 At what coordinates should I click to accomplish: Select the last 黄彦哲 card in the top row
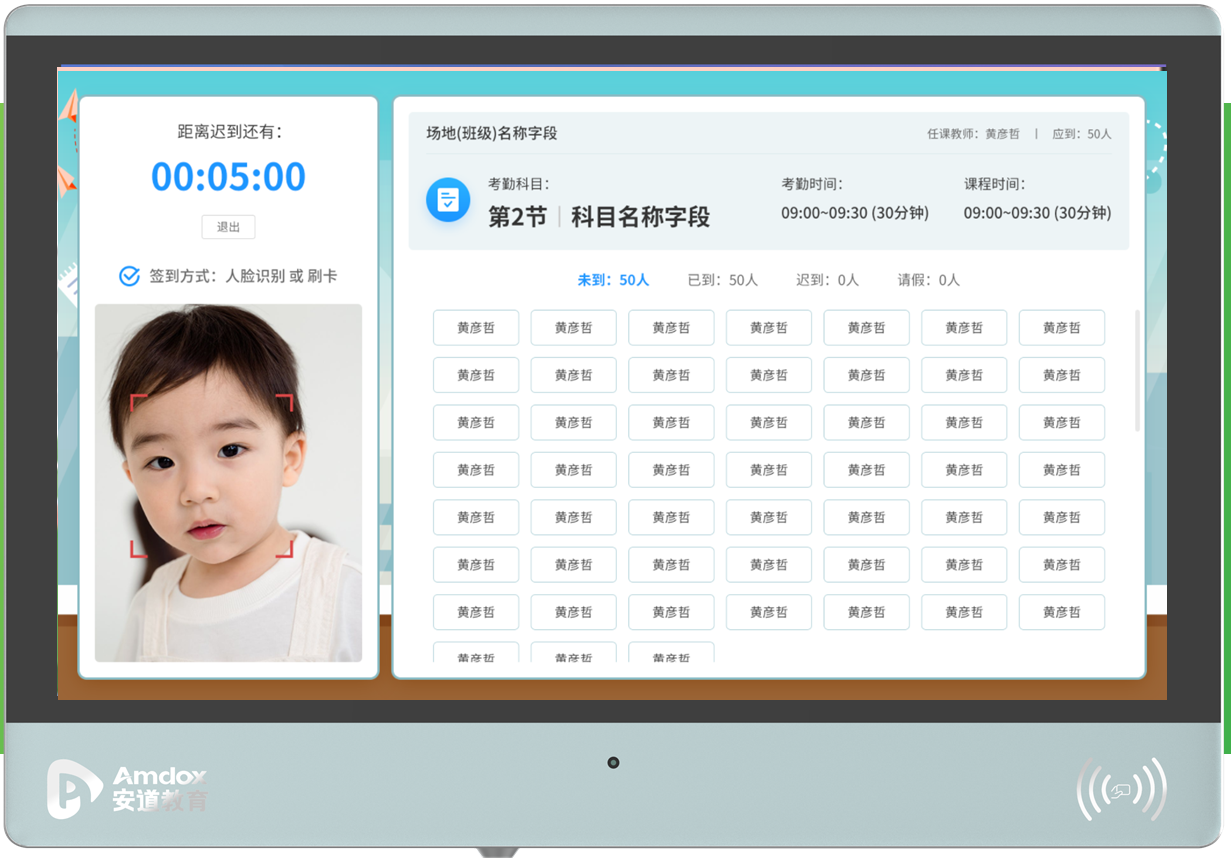(x=1061, y=328)
